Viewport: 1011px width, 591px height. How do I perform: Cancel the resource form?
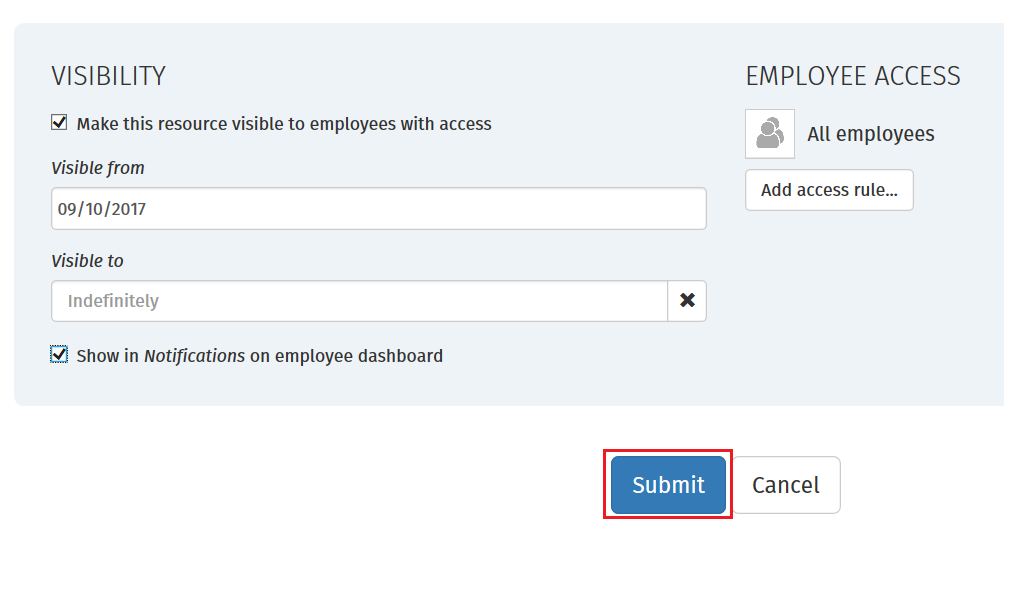[x=786, y=485]
